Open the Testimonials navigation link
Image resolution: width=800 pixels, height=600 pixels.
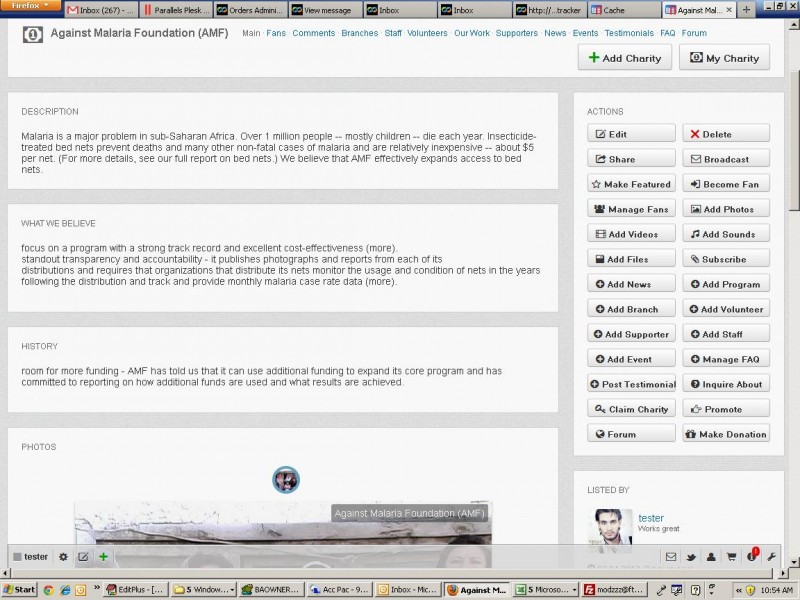pos(629,33)
